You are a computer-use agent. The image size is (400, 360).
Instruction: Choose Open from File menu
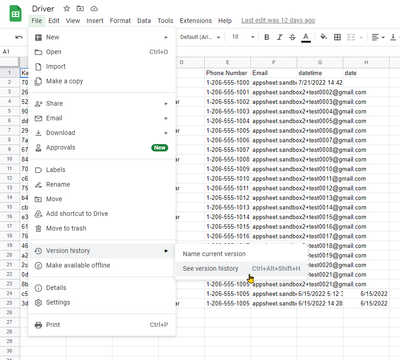pos(102,52)
